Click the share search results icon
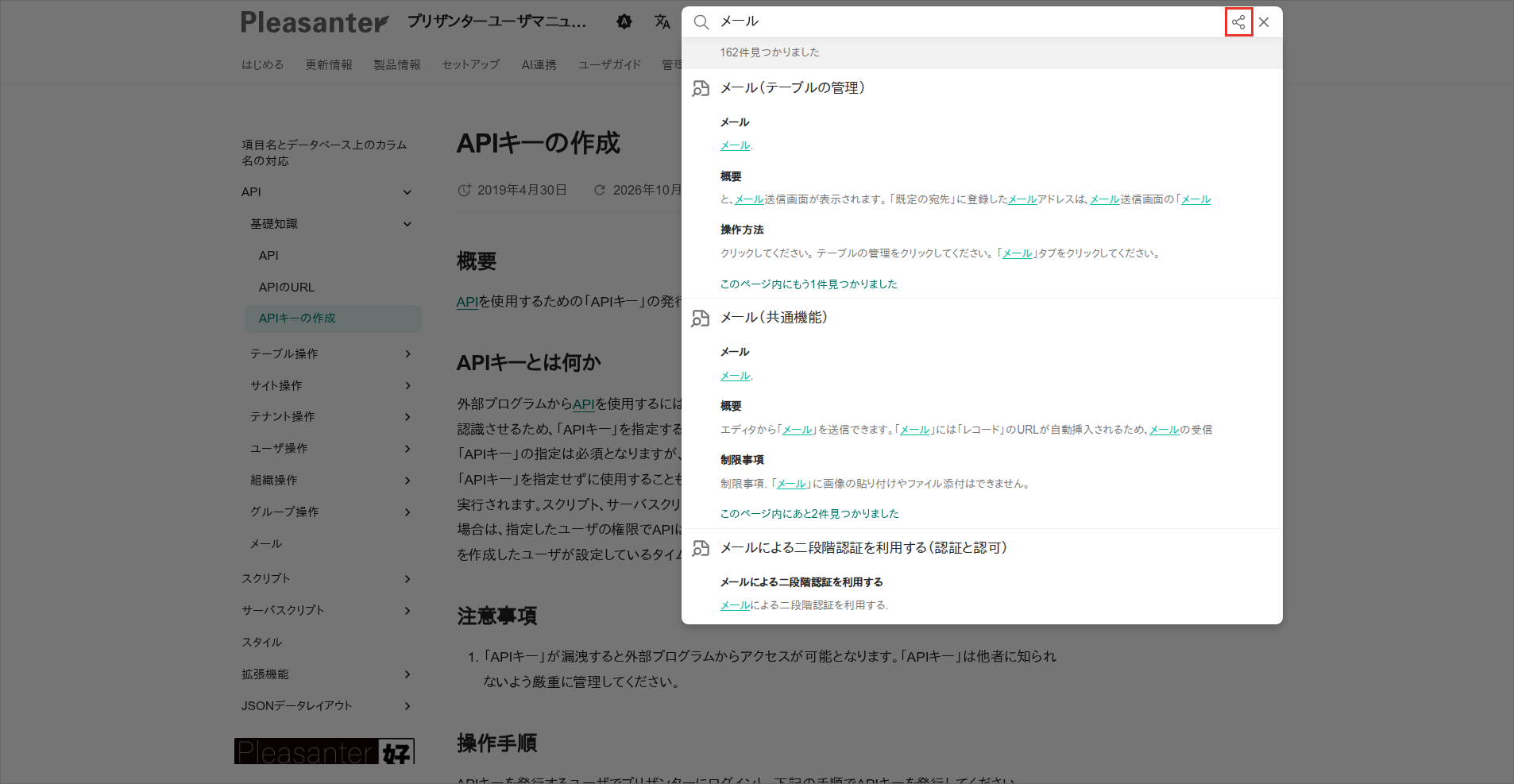The width and height of the screenshot is (1514, 784). coord(1238,22)
